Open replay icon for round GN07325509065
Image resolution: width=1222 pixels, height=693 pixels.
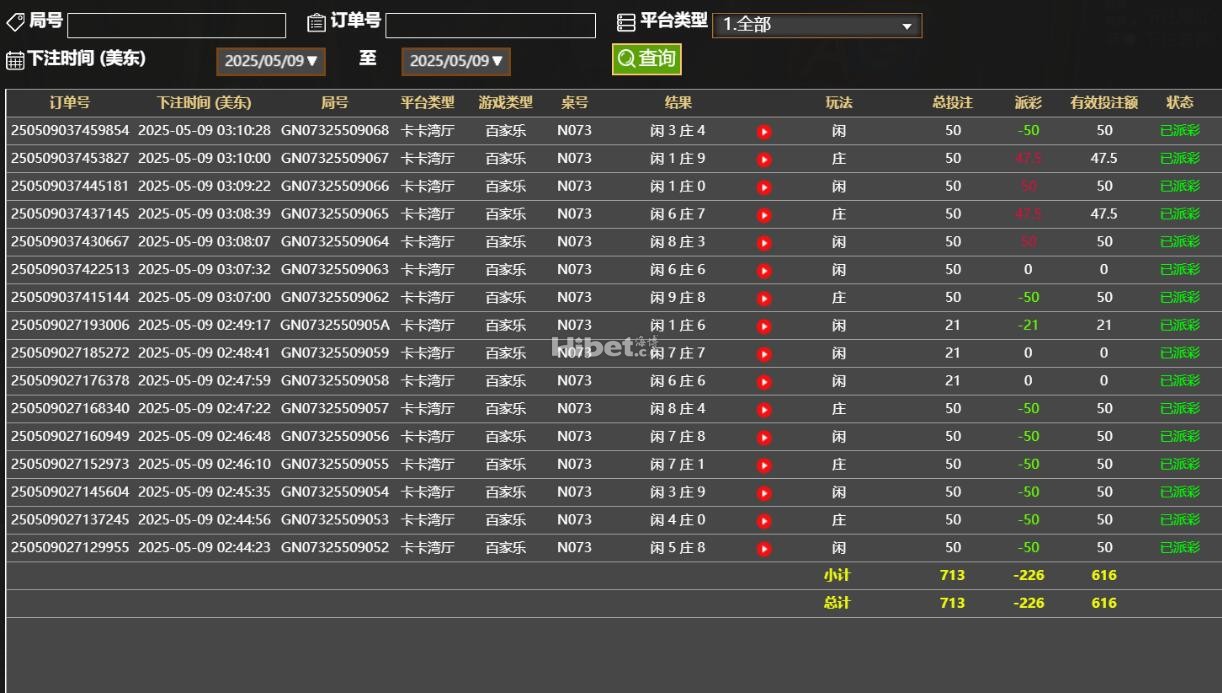tap(764, 215)
